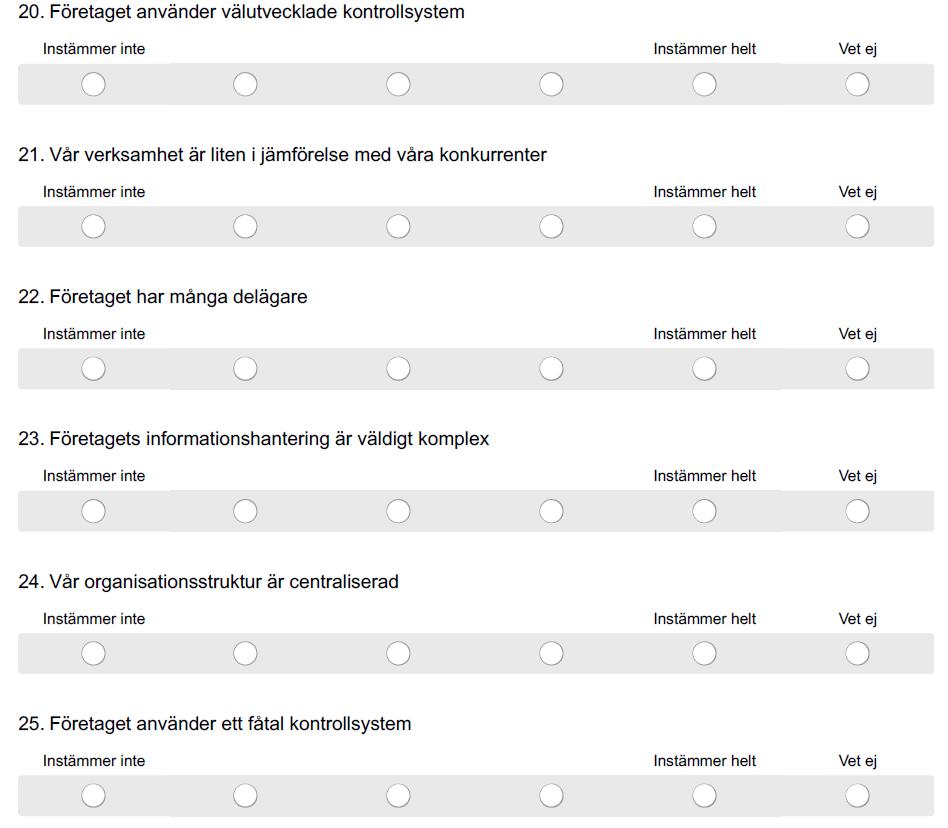
Task: Choose third radio option for question 20
Action: click(x=398, y=85)
